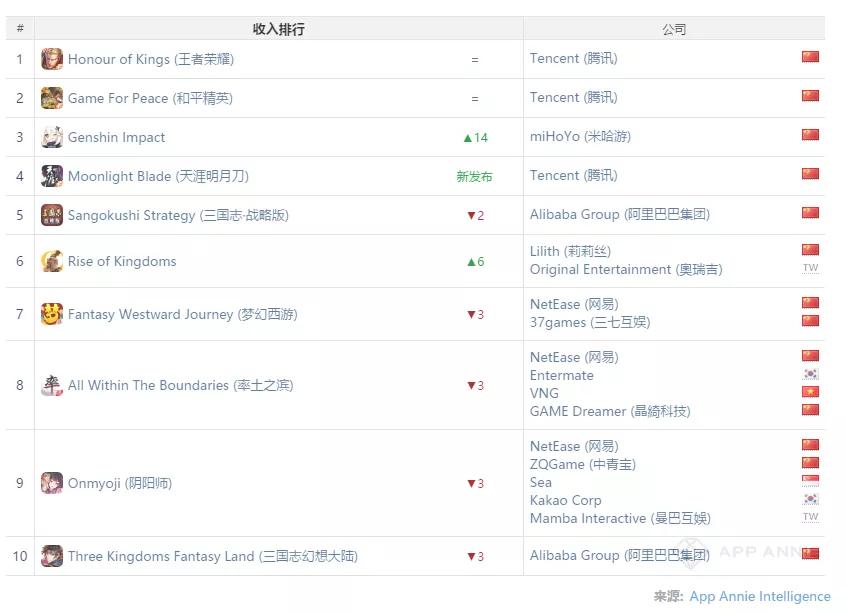The height and width of the screenshot is (613, 846).
Task: Click the Moonlight Blade game icon
Action: pyautogui.click(x=52, y=176)
